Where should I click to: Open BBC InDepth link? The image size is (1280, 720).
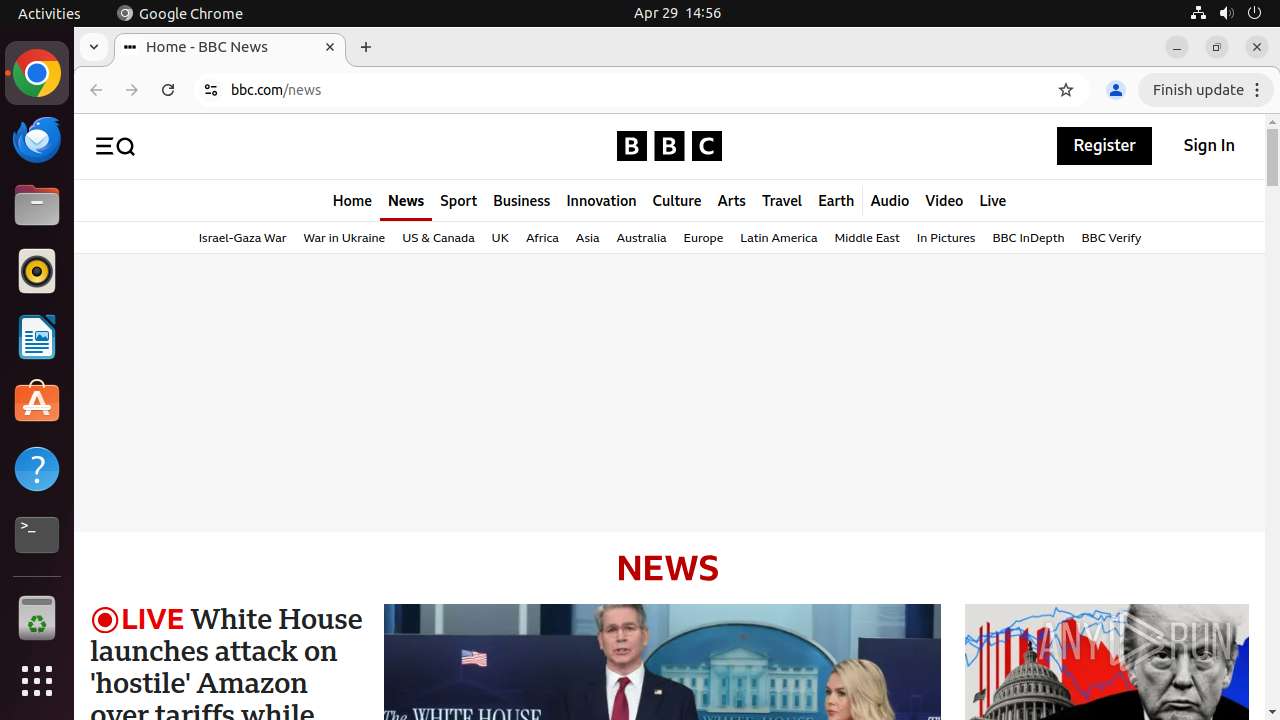point(1028,238)
